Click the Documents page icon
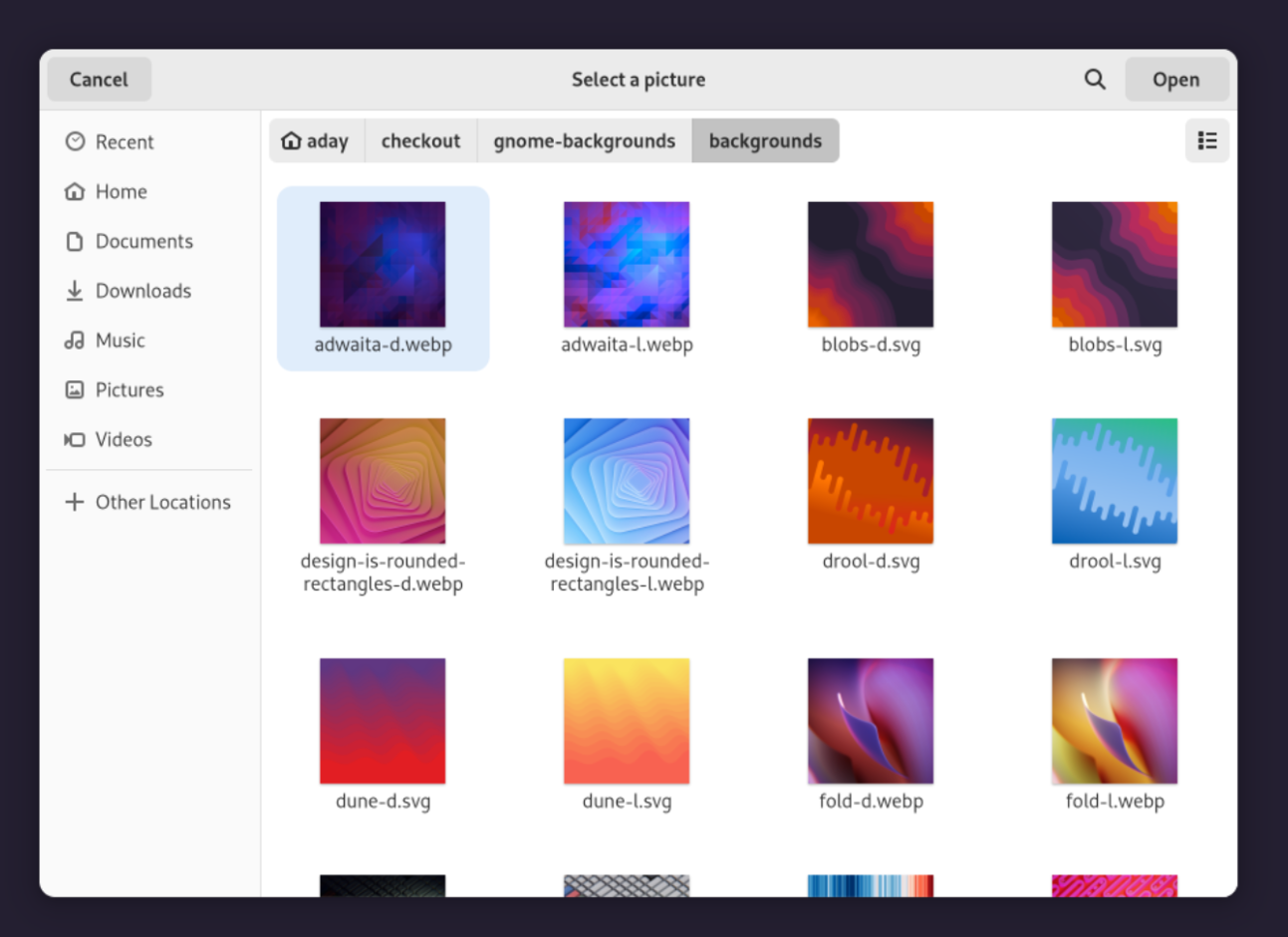This screenshot has width=1288, height=937. pyautogui.click(x=75, y=241)
